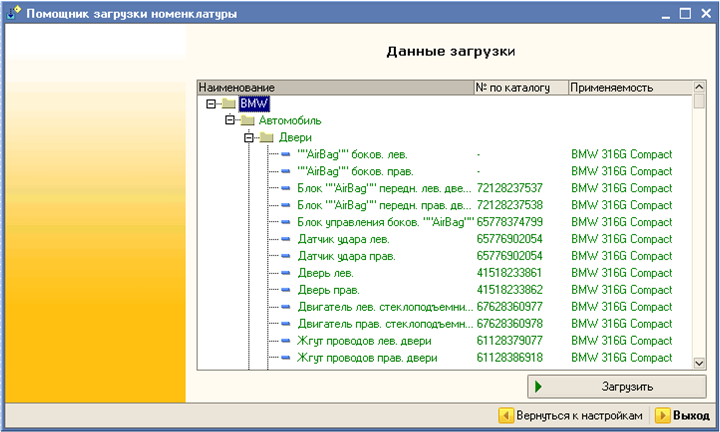This screenshot has height=432, width=720.
Task: Click item icon beside Датчик удара прав.
Action: click(x=286, y=256)
